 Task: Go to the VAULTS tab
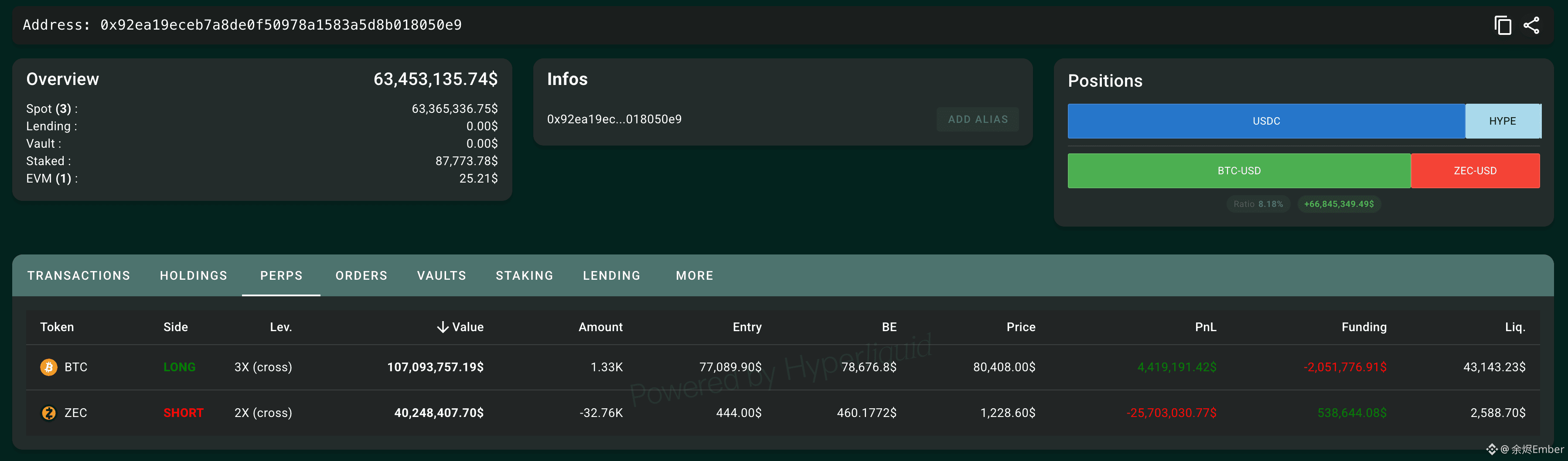click(x=441, y=275)
